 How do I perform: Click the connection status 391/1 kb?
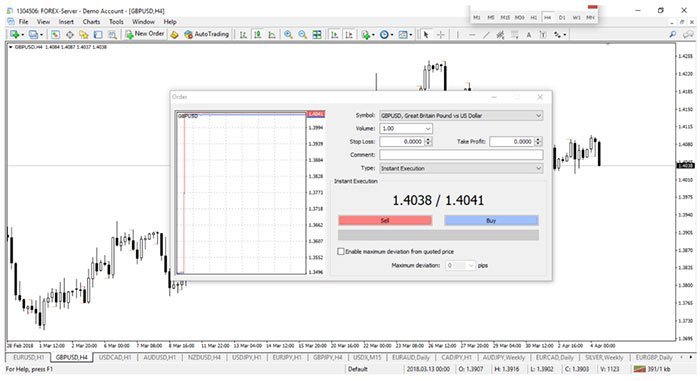point(652,369)
